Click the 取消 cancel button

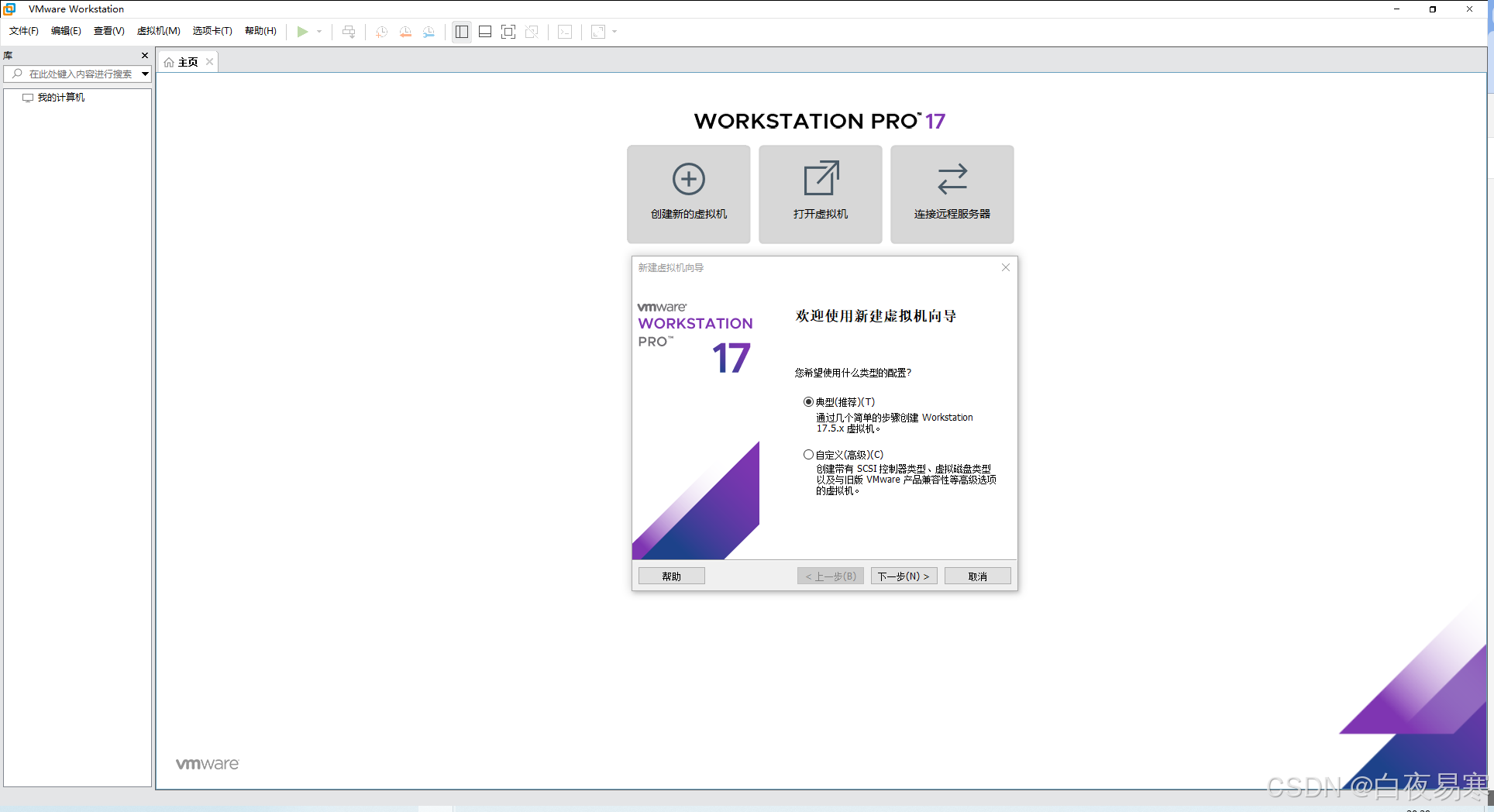[x=978, y=576]
